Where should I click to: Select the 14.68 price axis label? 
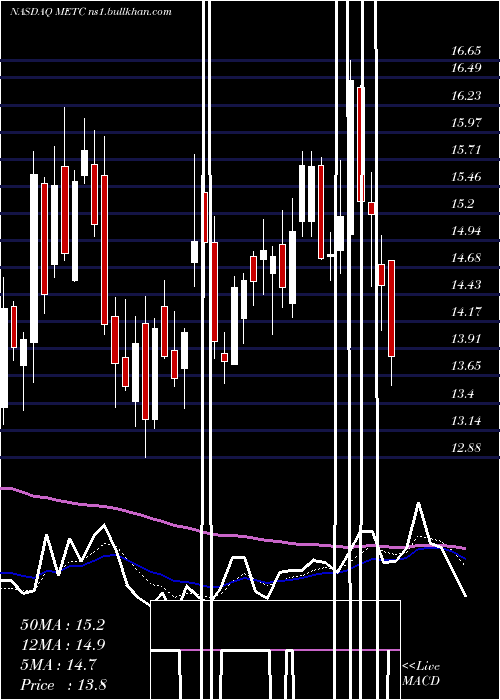tap(466, 258)
